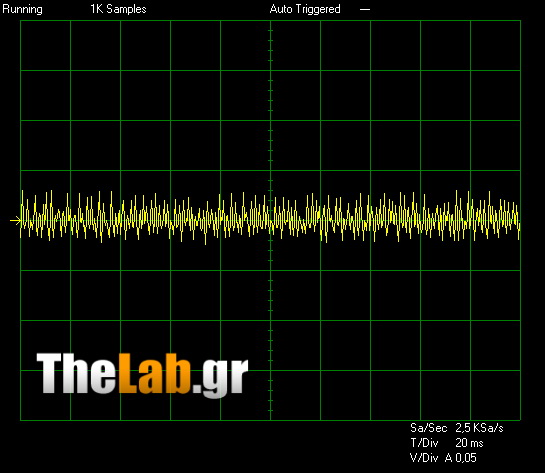Click the orange Lab part of logo
This screenshot has width=545, height=473.
point(155,373)
